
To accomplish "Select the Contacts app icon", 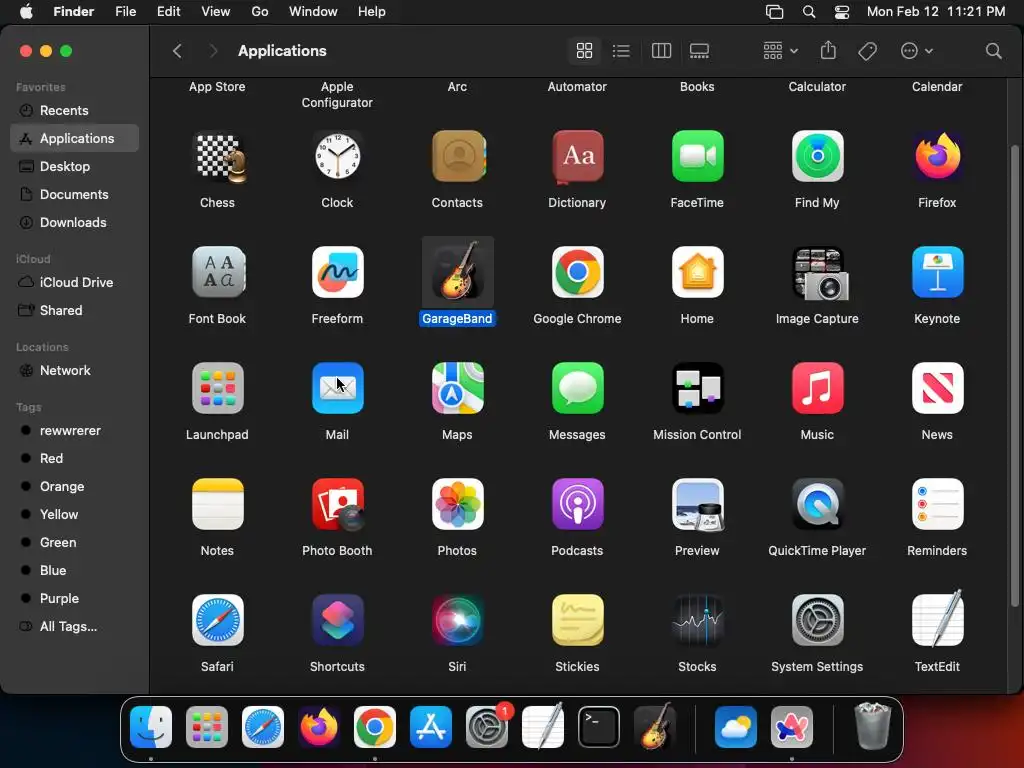I will pyautogui.click(x=457, y=157).
